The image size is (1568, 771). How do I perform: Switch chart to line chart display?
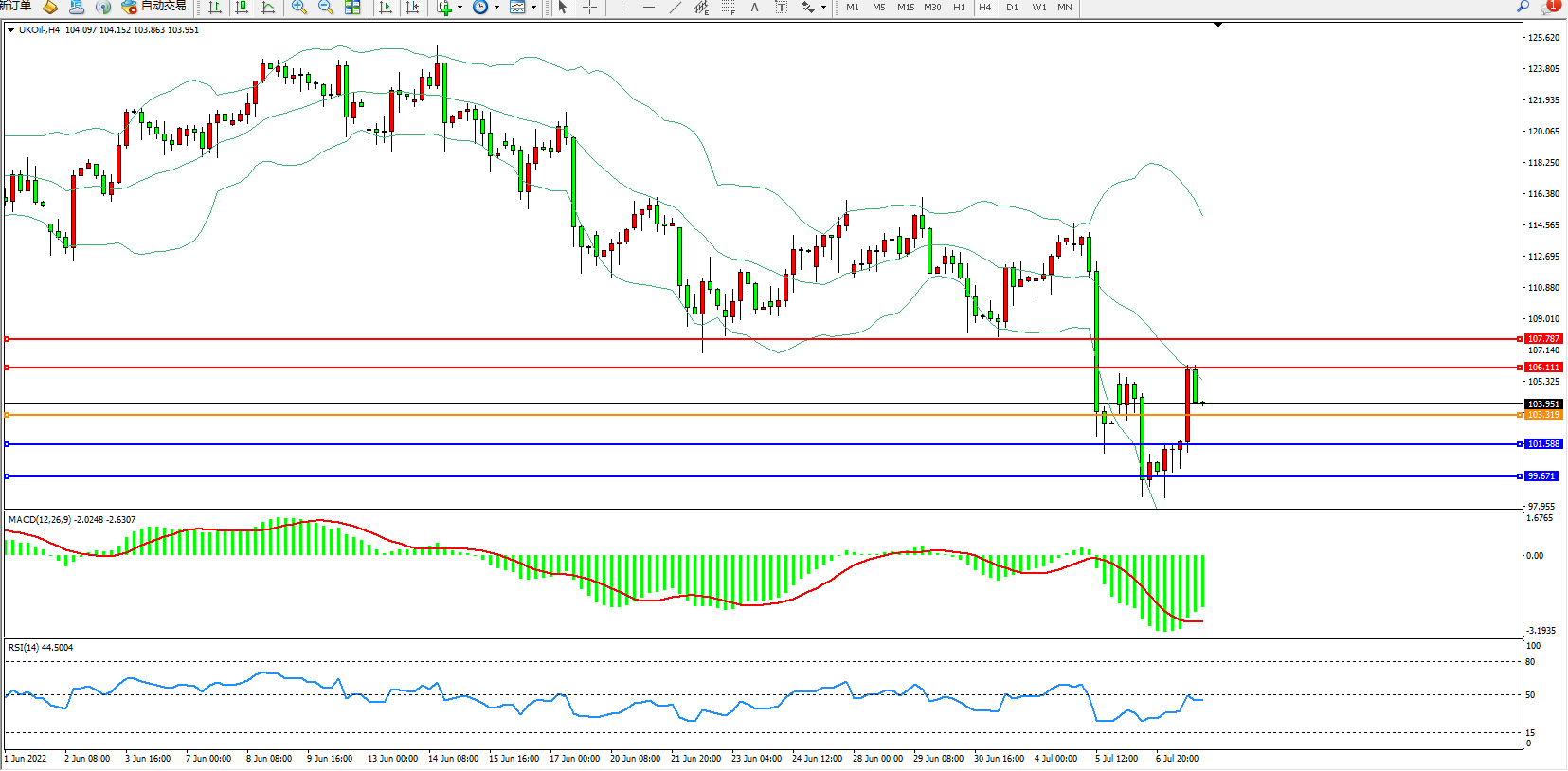pyautogui.click(x=268, y=7)
